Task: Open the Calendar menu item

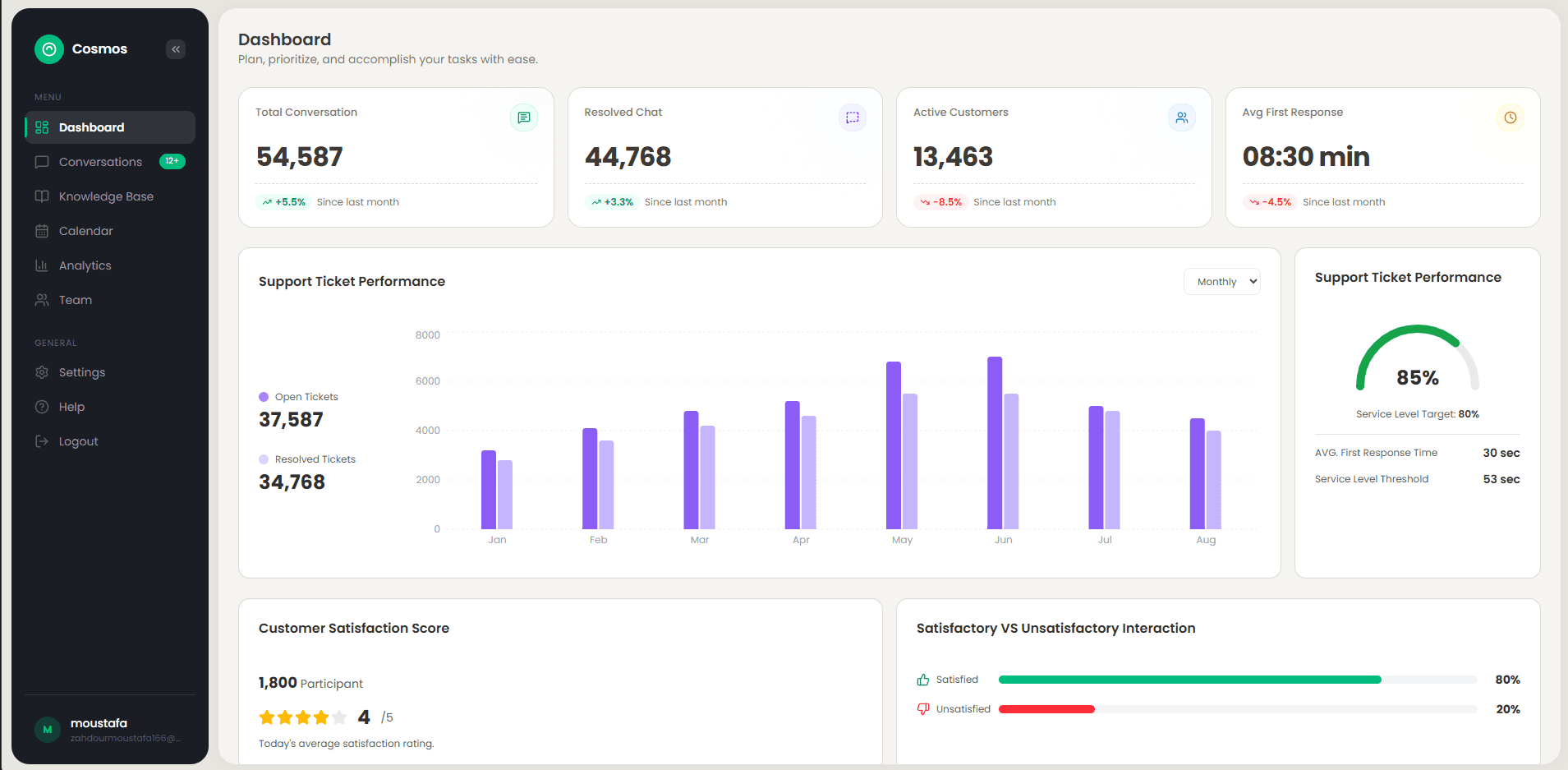Action: pos(85,231)
